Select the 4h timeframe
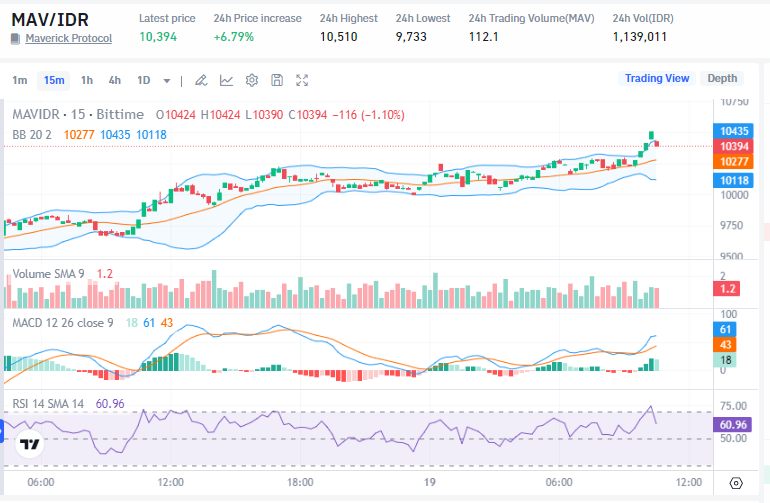 click(114, 80)
